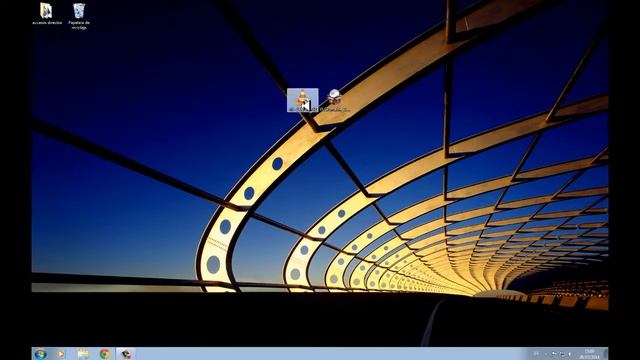
Task: Open Windows Media Player from the taskbar
Action: [61, 354]
